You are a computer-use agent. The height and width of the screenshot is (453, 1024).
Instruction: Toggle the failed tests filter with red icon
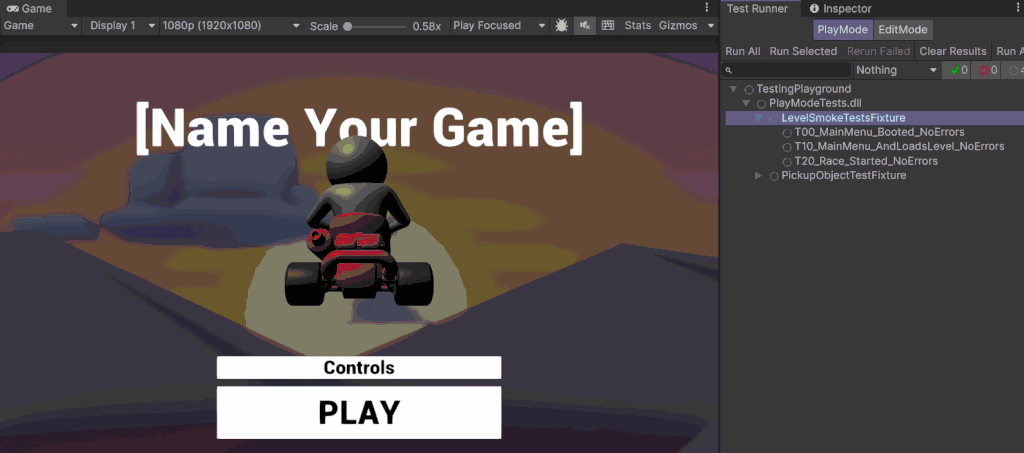click(985, 70)
